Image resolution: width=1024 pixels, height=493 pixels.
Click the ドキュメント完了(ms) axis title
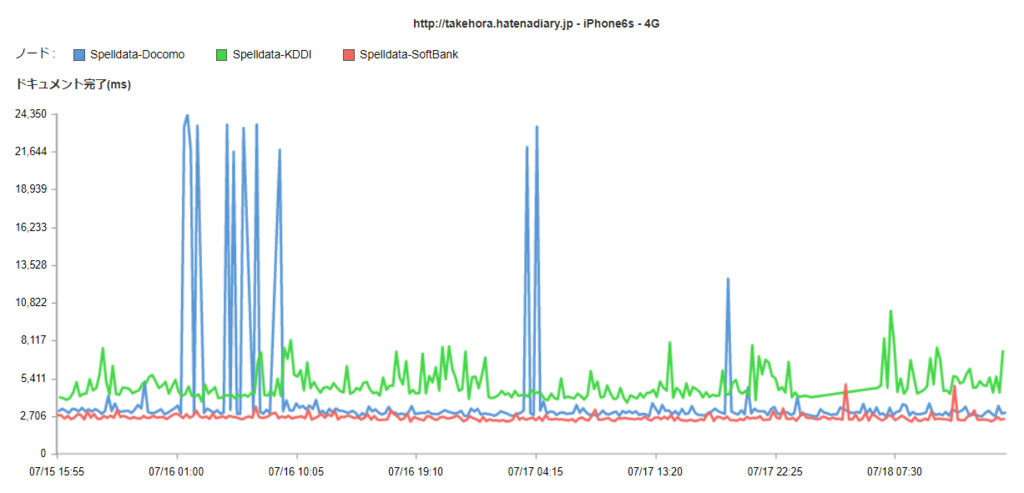73,84
